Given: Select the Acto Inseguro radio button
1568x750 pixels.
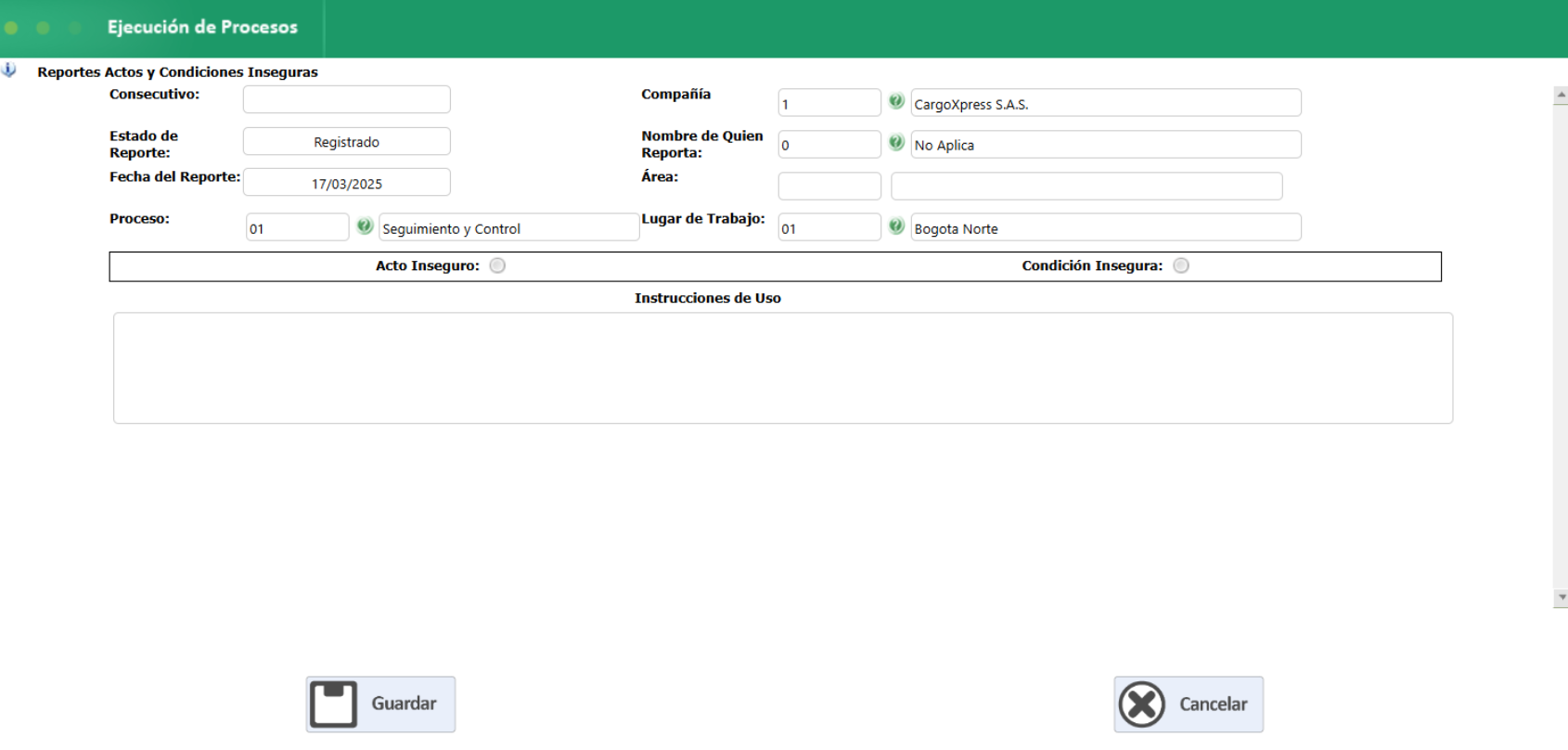Looking at the screenshot, I should [x=497, y=265].
